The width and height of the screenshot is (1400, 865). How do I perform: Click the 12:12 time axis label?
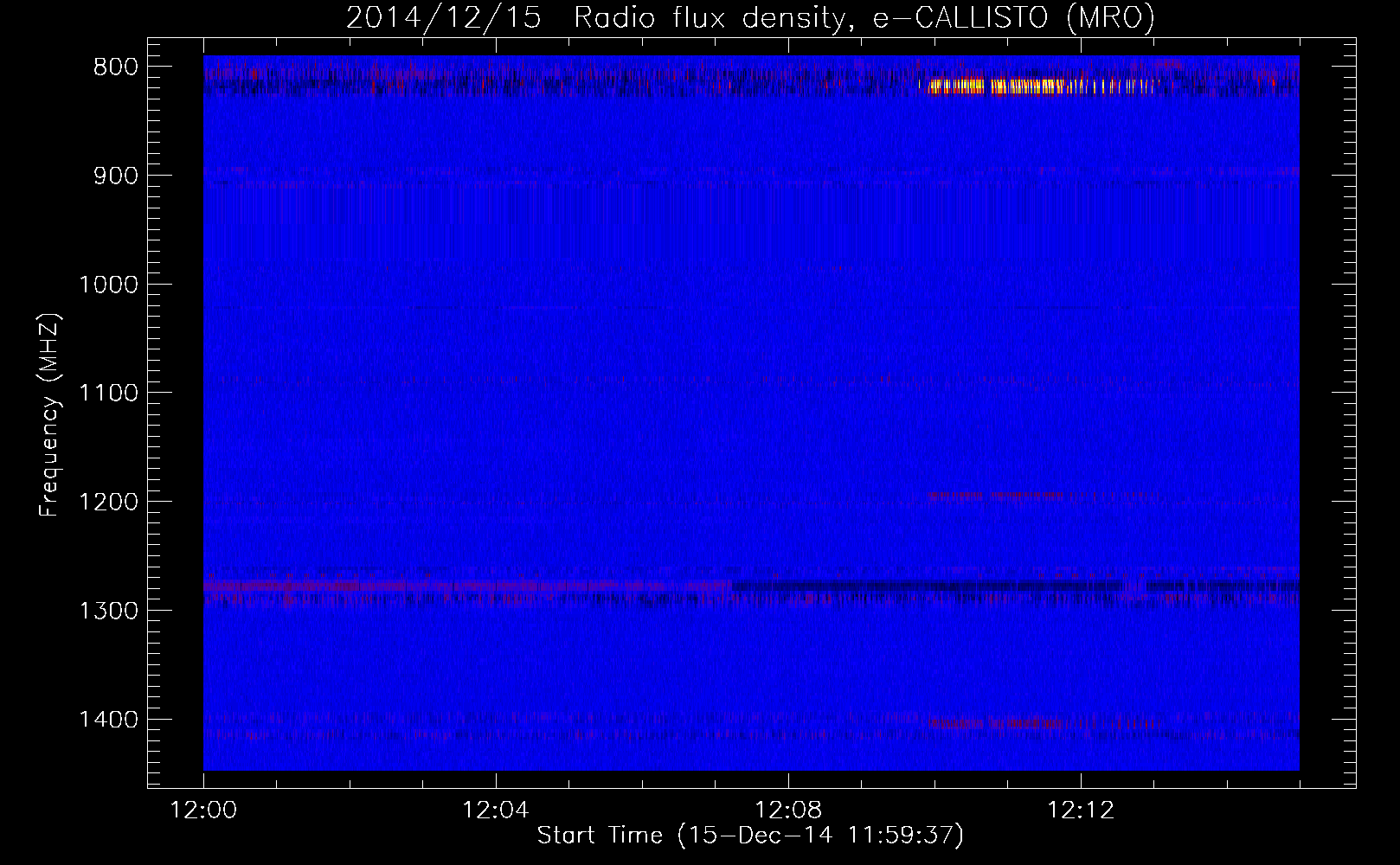1081,811
